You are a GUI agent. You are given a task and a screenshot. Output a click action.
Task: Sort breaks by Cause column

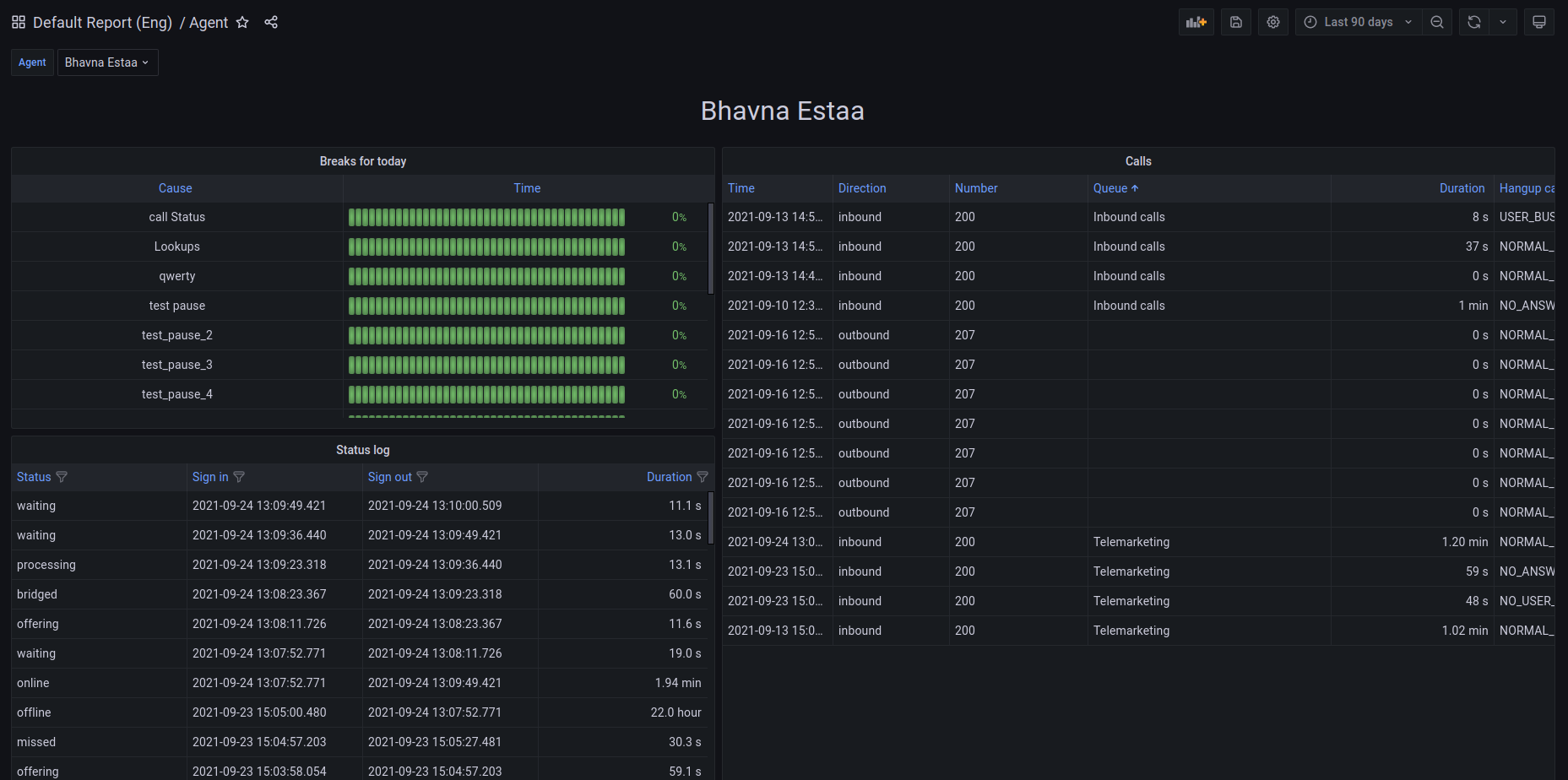point(176,188)
